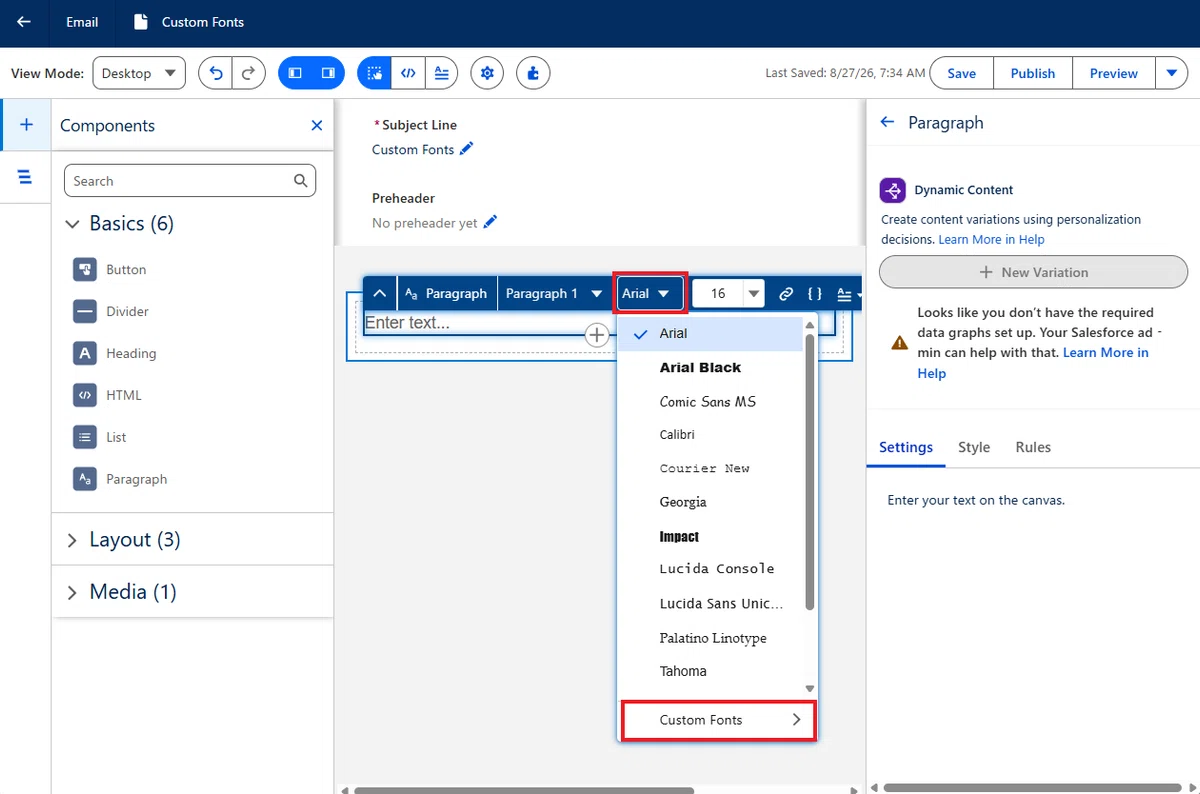The image size is (1200, 794).
Task: Click the font list scrollbar
Action: (810, 465)
